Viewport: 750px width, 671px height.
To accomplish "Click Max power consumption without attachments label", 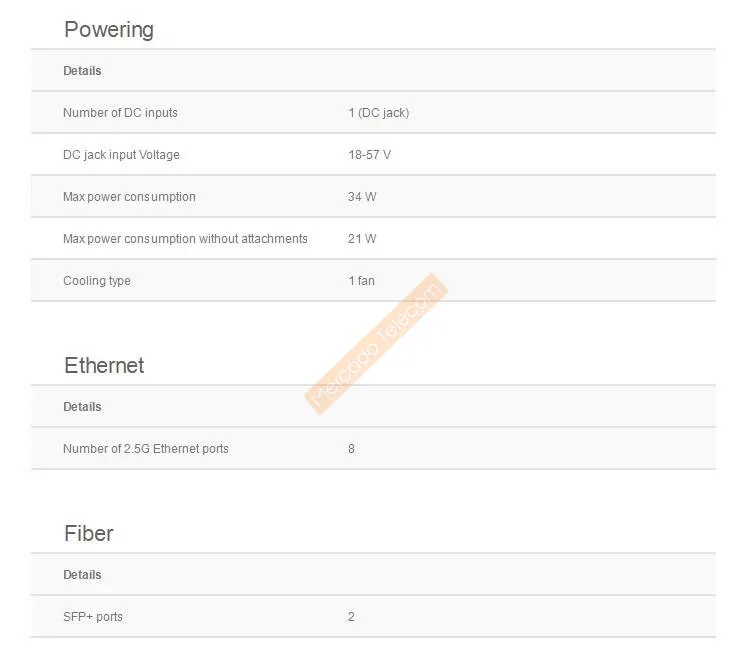I will [185, 239].
